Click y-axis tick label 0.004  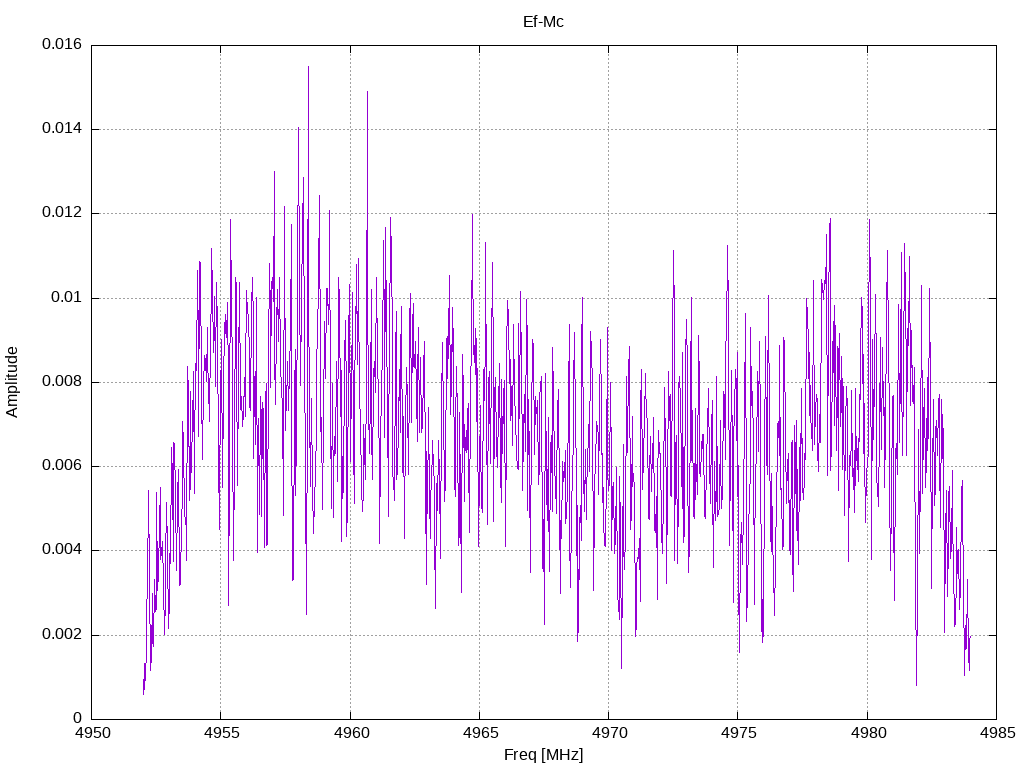click(x=62, y=550)
